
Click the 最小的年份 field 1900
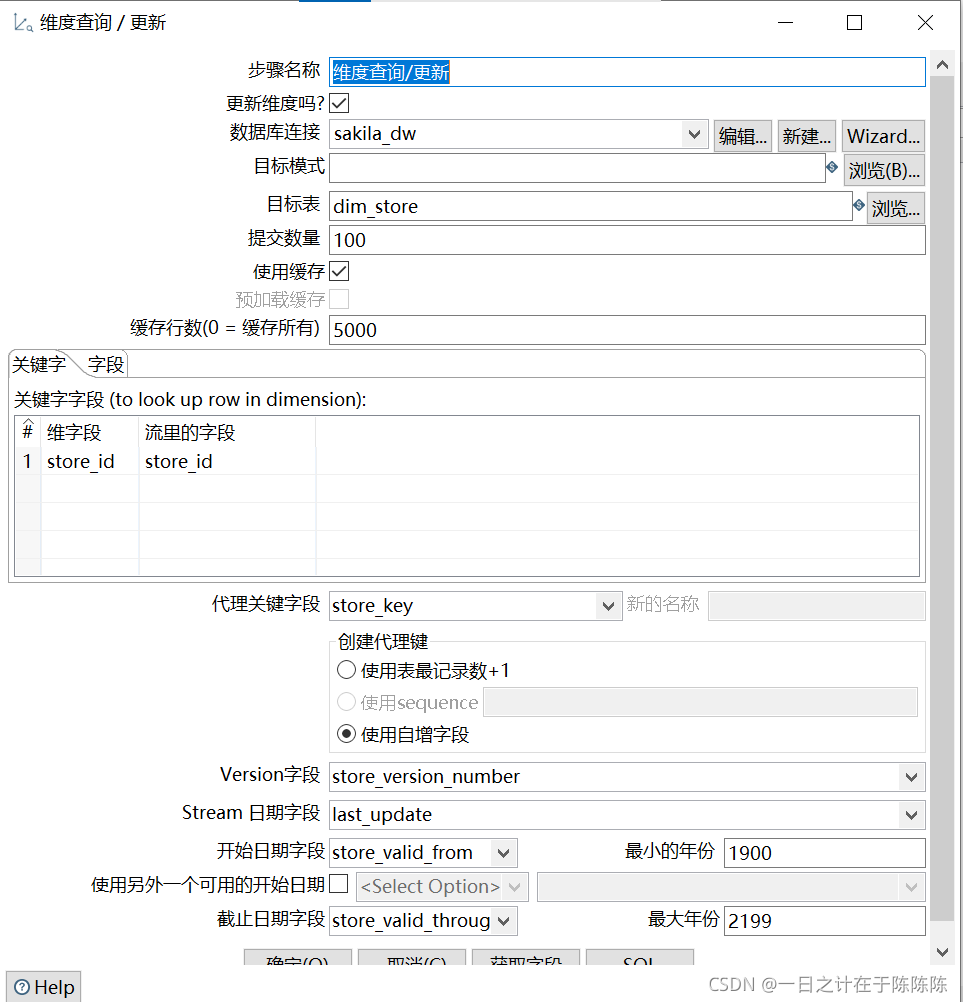coord(824,853)
